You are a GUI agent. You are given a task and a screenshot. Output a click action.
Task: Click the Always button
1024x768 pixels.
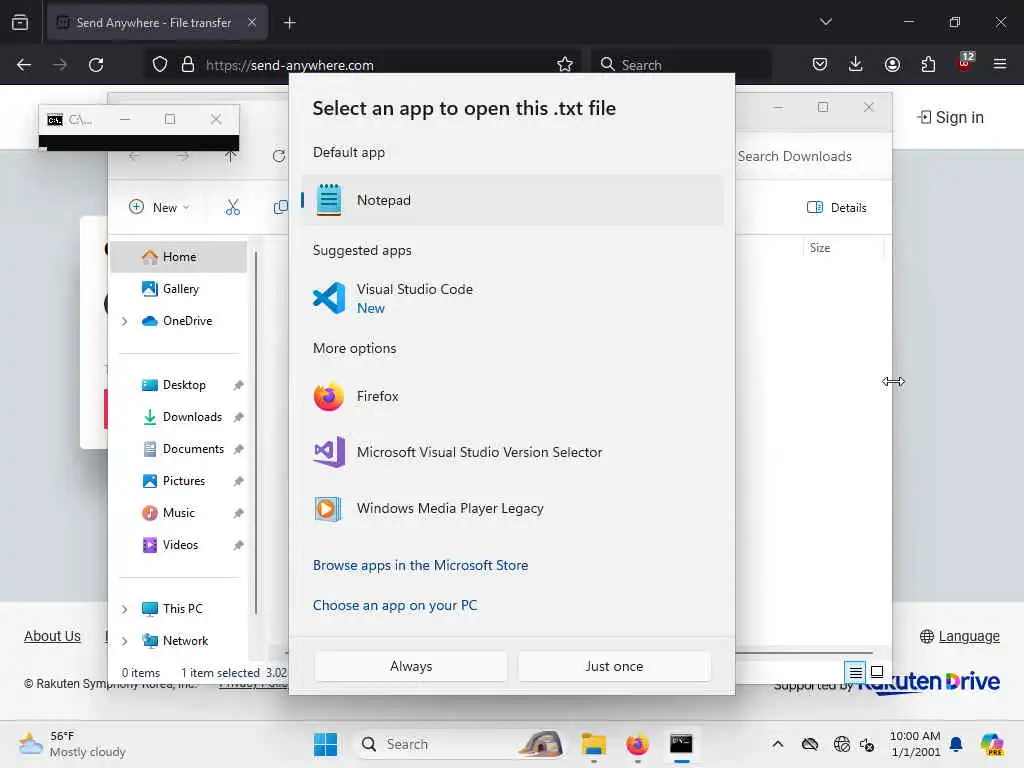[x=411, y=666]
